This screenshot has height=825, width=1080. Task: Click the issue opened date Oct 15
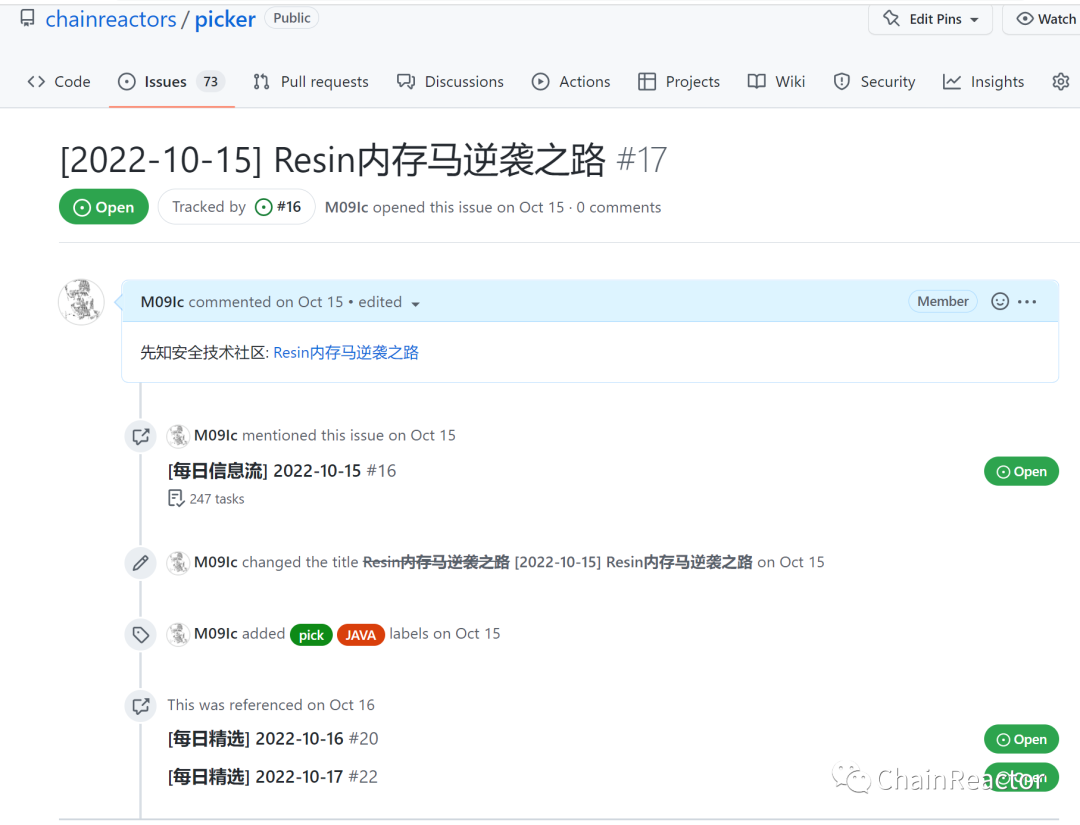click(x=541, y=207)
